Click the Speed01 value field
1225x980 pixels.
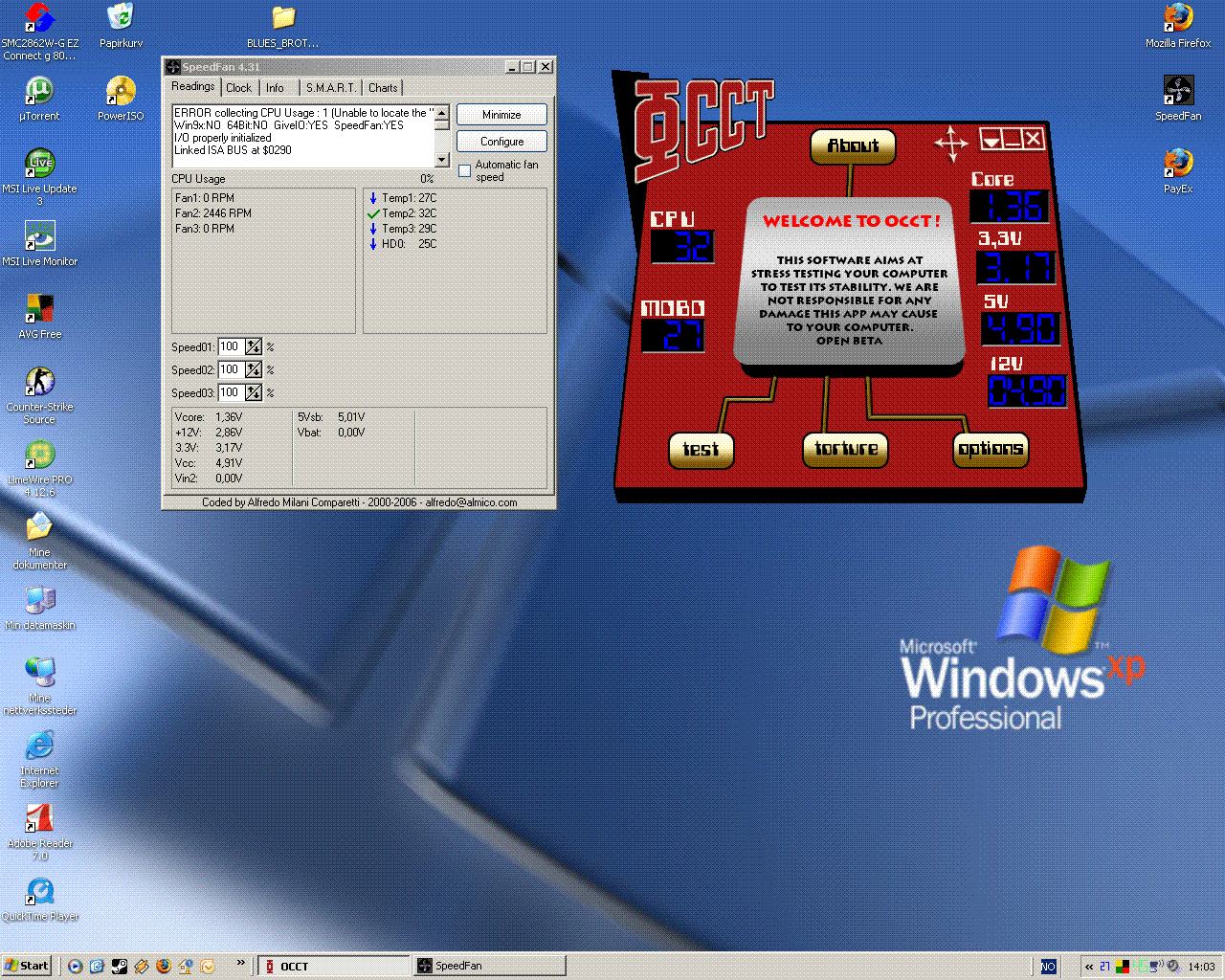point(231,346)
